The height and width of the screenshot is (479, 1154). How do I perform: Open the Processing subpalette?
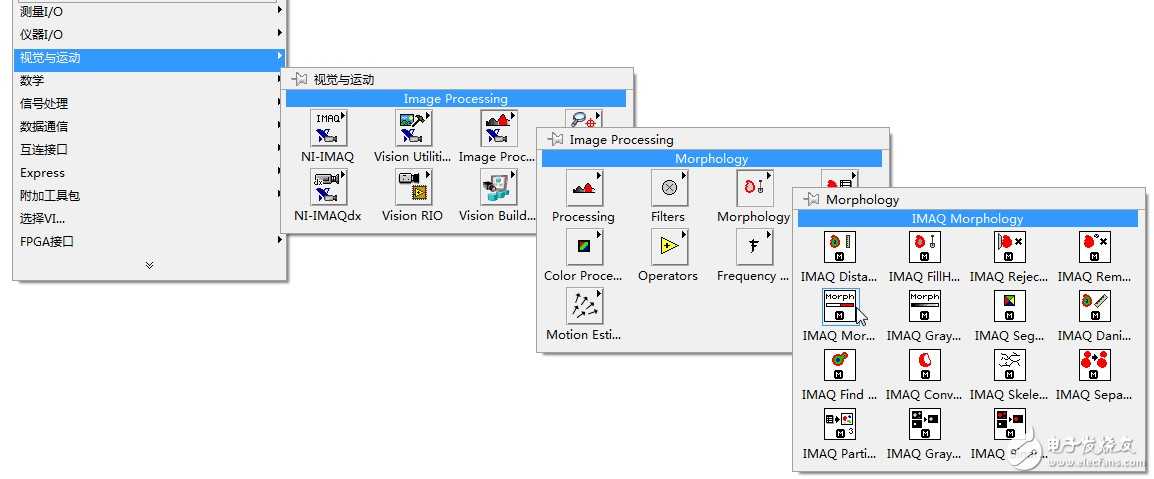[x=584, y=188]
